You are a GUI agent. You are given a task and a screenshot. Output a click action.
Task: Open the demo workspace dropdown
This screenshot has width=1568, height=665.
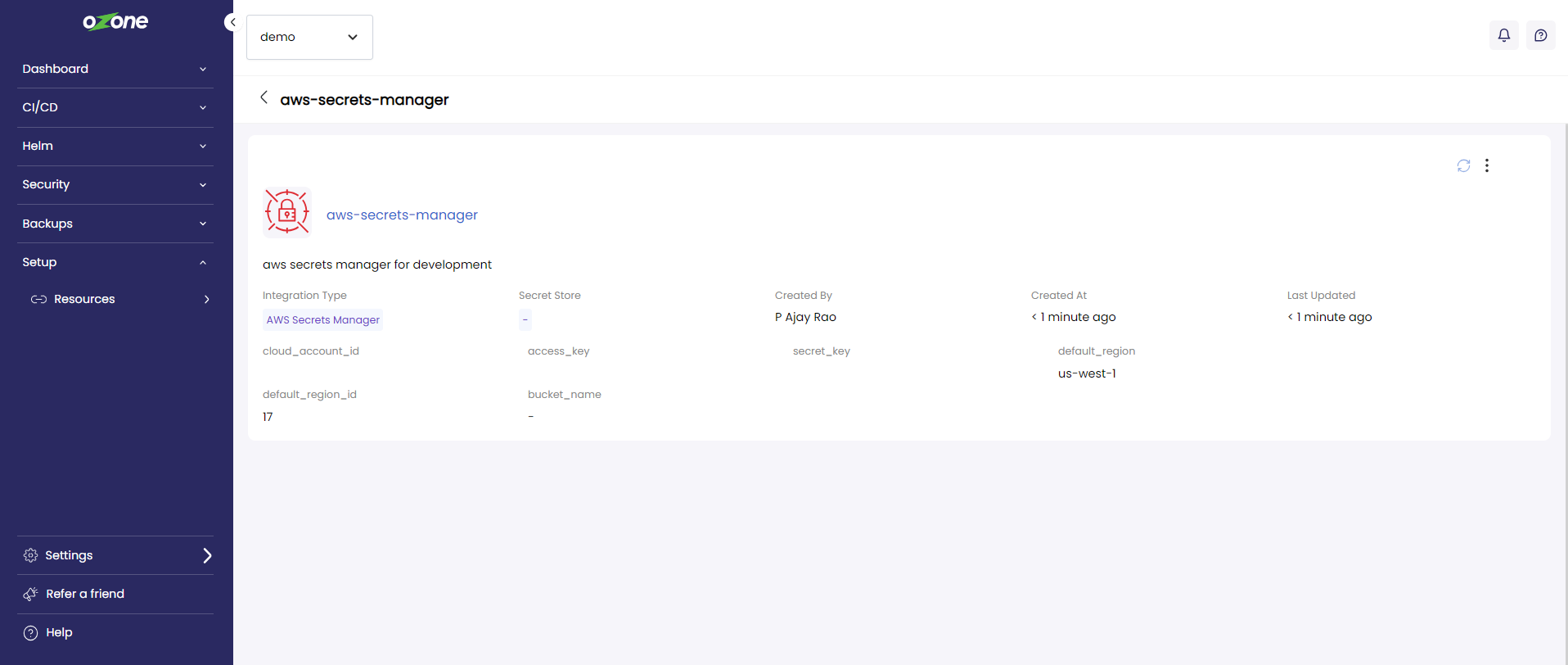[309, 37]
